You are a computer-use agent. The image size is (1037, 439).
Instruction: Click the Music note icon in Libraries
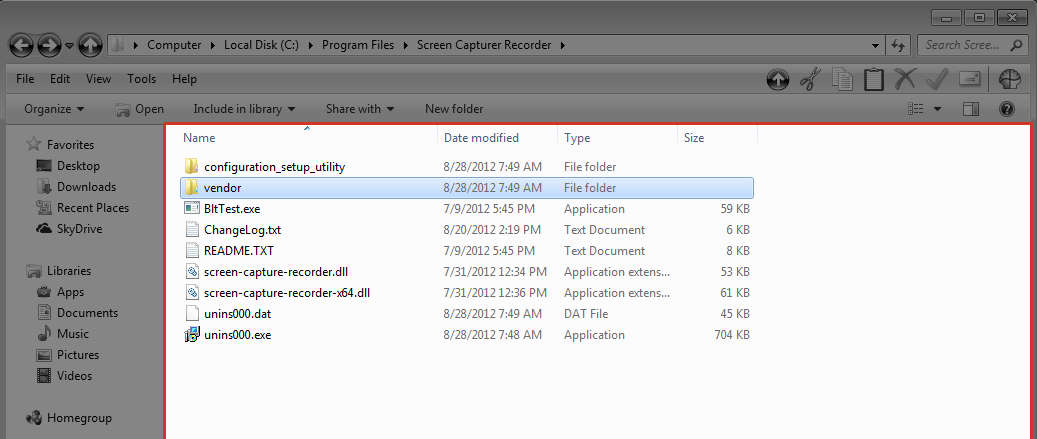(44, 333)
